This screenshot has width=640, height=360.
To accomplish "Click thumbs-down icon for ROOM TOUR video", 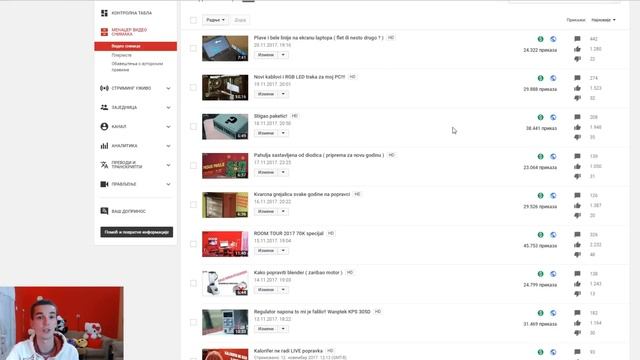I will point(577,255).
